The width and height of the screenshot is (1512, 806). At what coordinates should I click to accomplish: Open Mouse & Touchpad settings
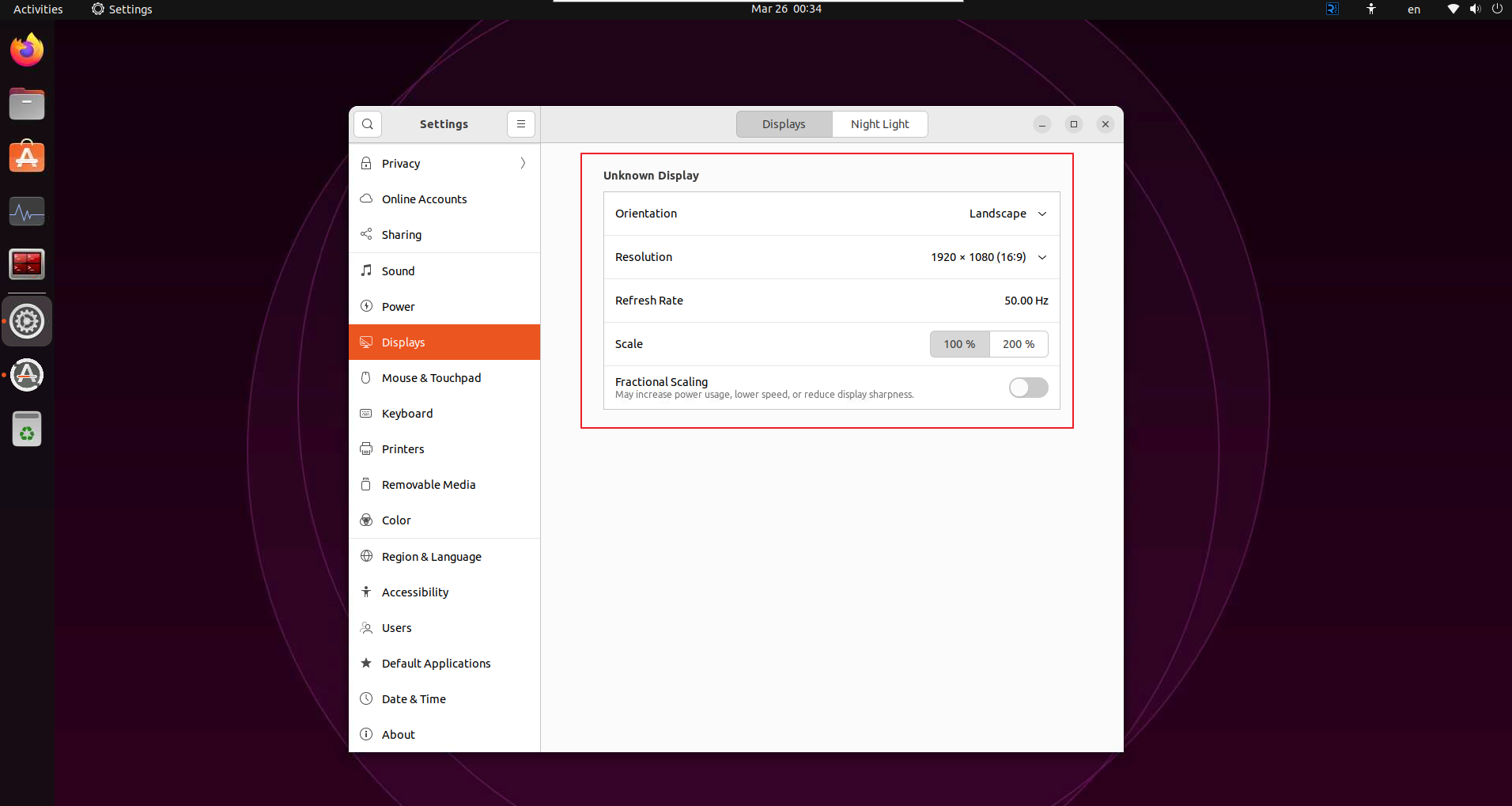click(x=444, y=377)
